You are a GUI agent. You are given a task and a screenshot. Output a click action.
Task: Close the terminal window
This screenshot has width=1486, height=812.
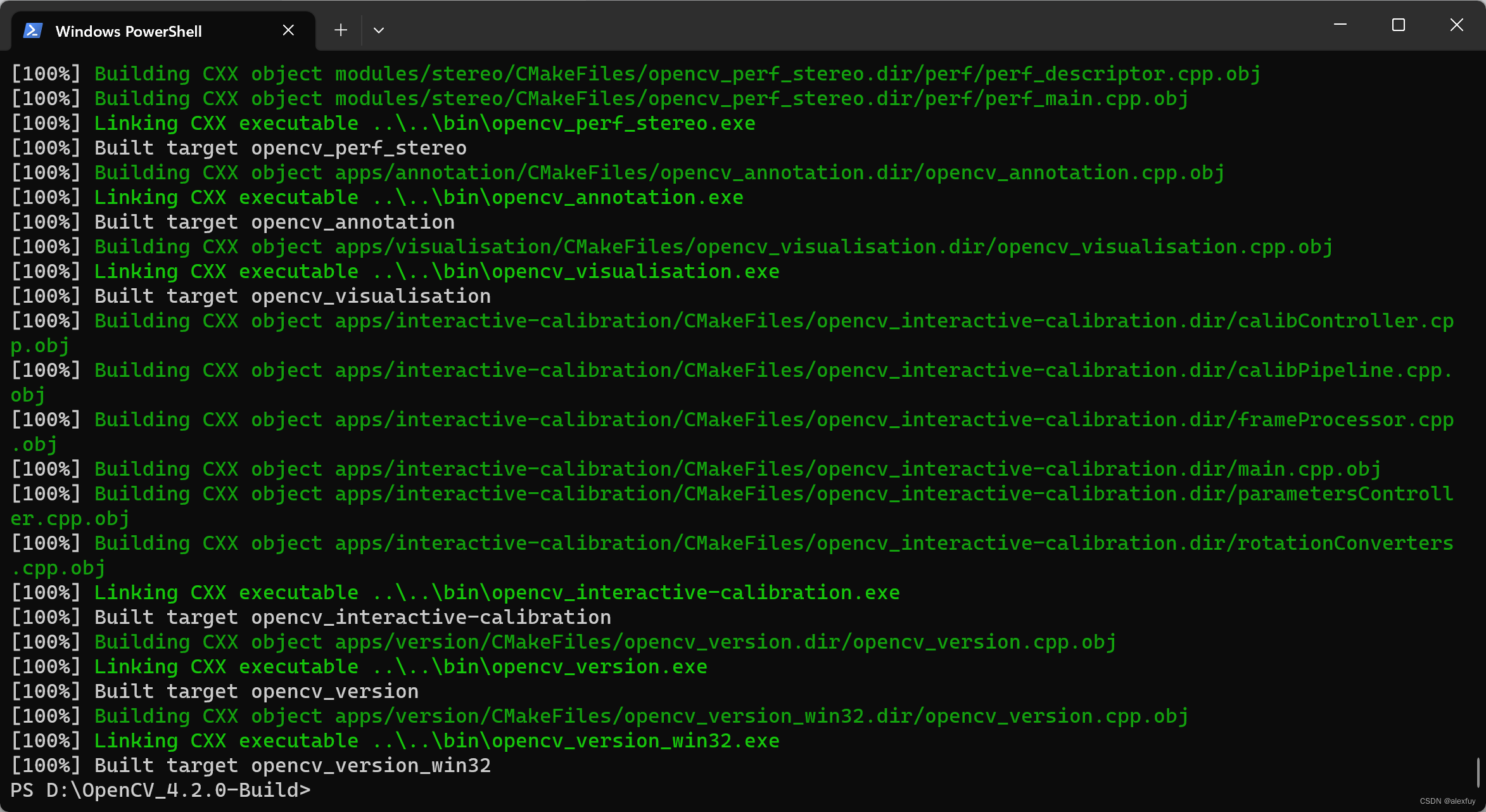point(1457,25)
